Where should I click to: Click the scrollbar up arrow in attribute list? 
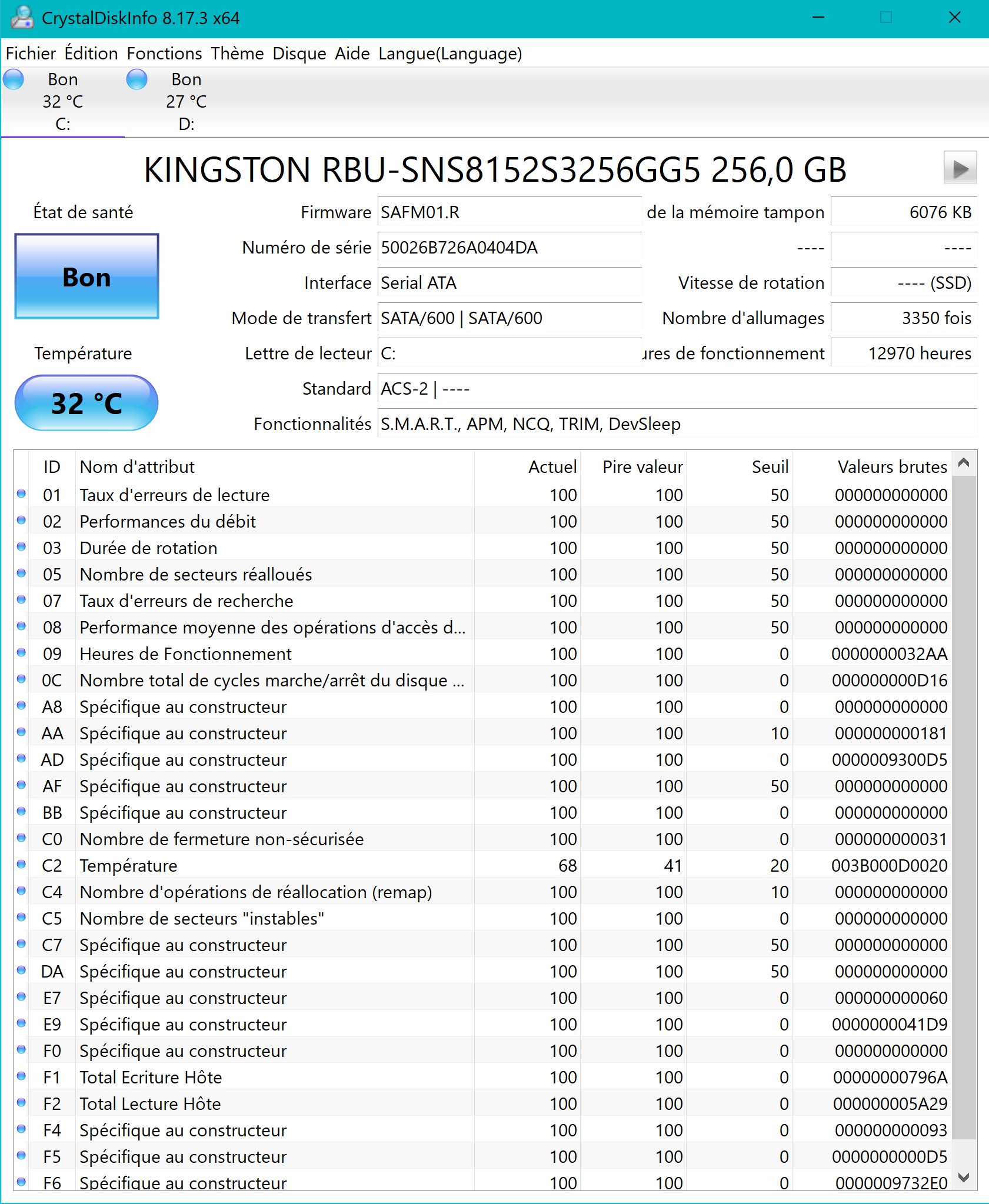click(964, 463)
